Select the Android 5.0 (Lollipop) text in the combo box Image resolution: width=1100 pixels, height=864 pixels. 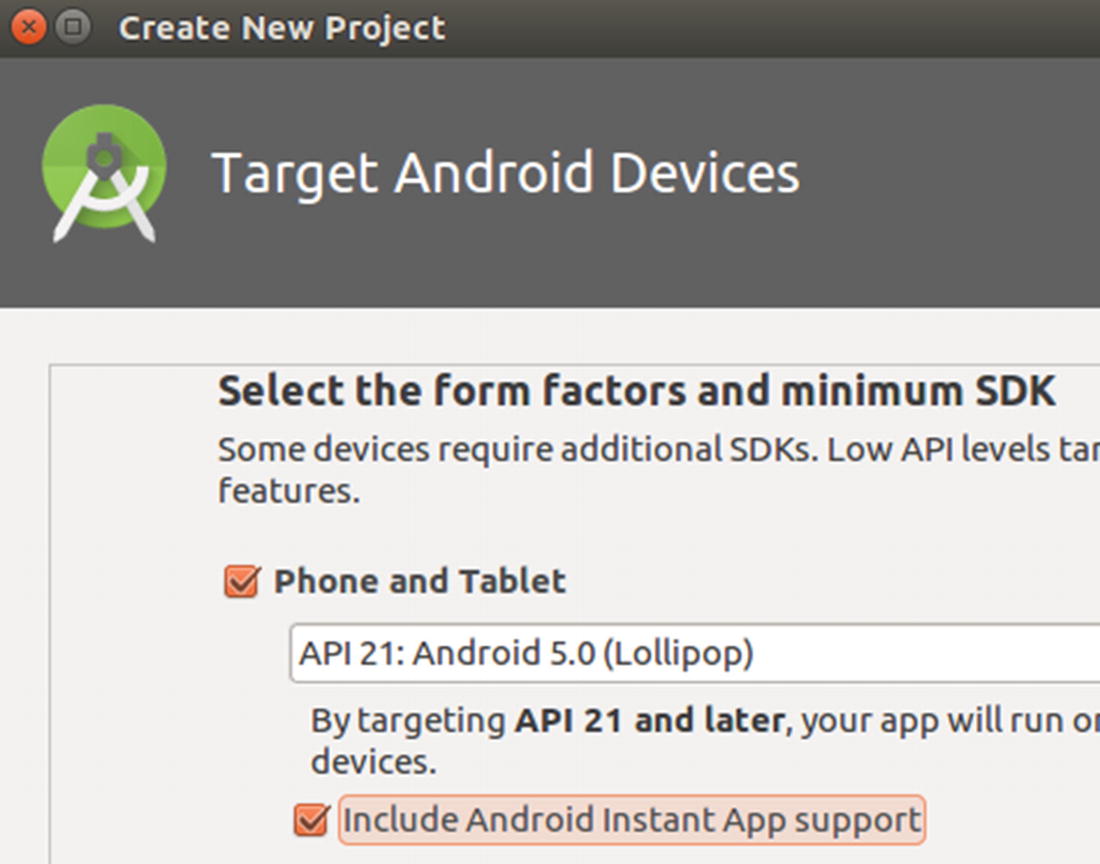[x=583, y=653]
